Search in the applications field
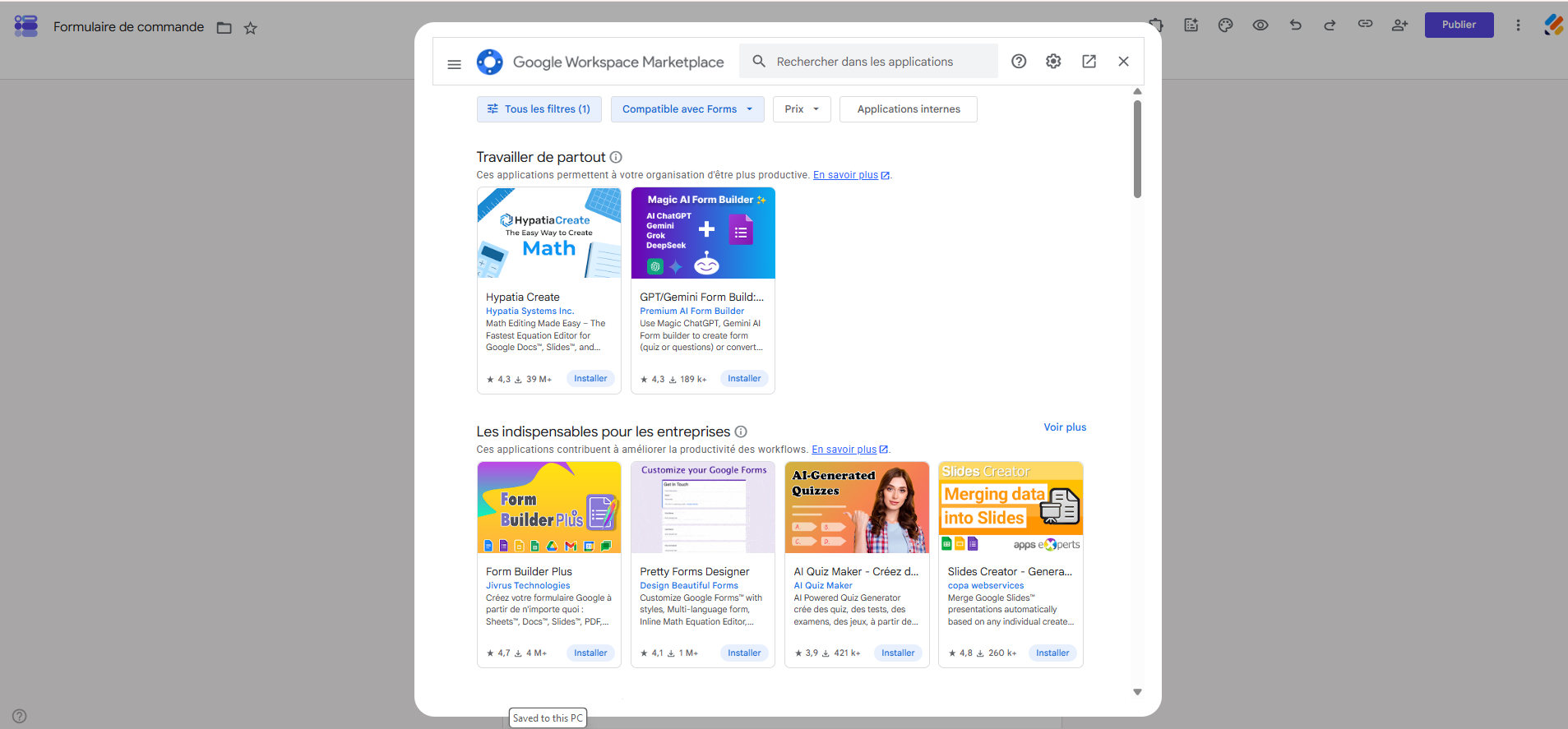1568x729 pixels. tap(868, 62)
